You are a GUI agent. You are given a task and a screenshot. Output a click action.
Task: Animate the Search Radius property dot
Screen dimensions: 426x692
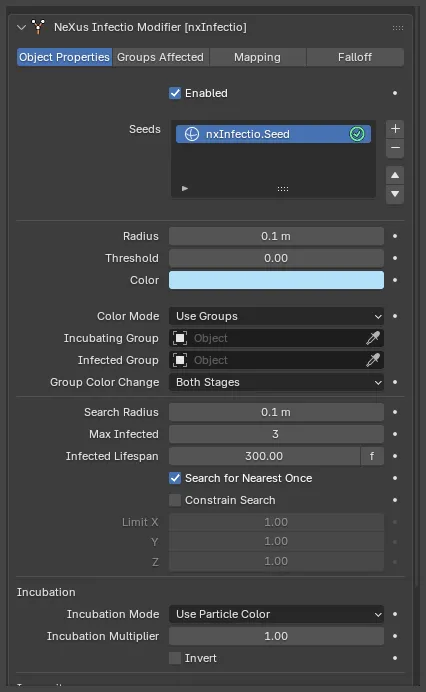395,412
